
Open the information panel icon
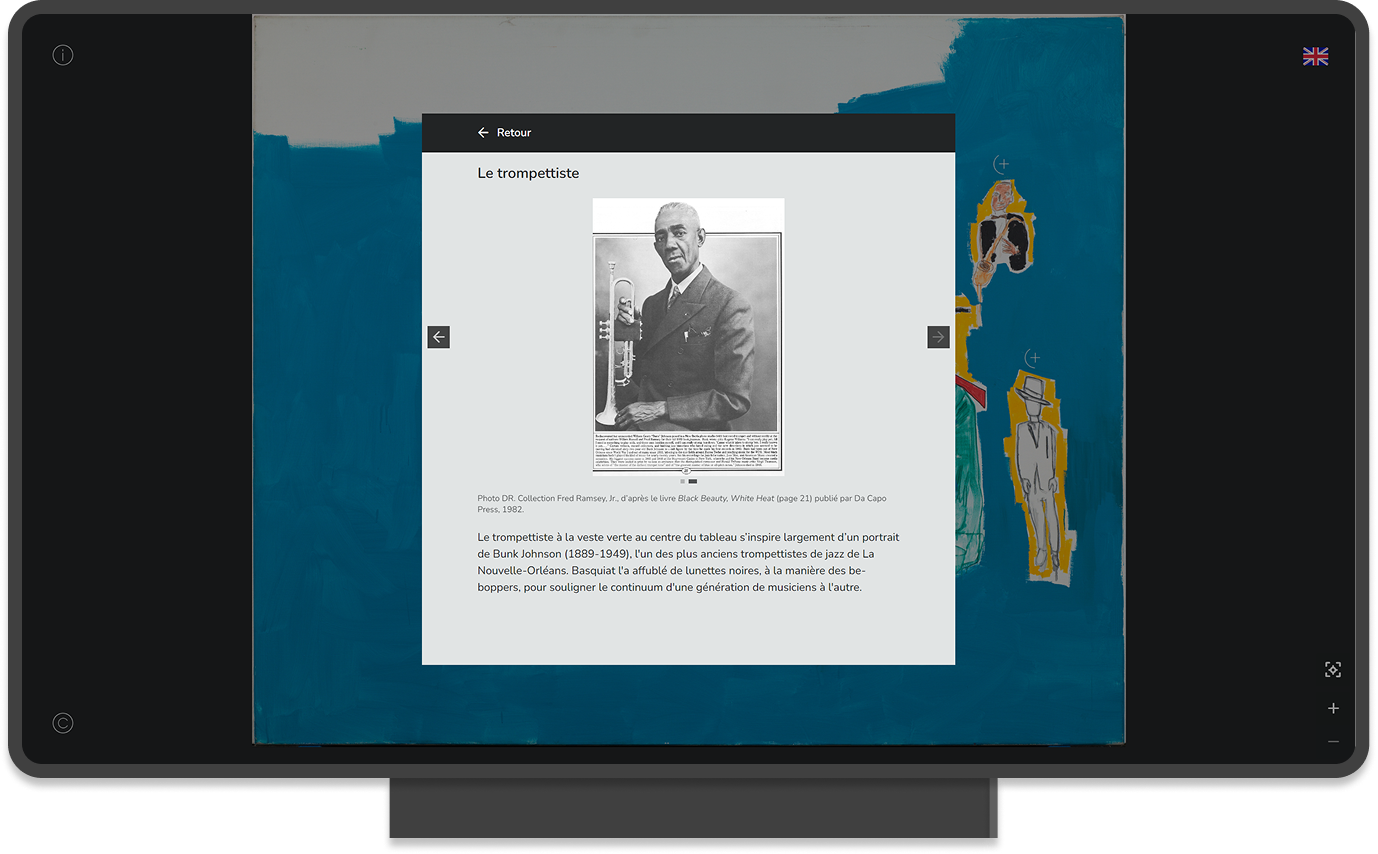pos(63,55)
